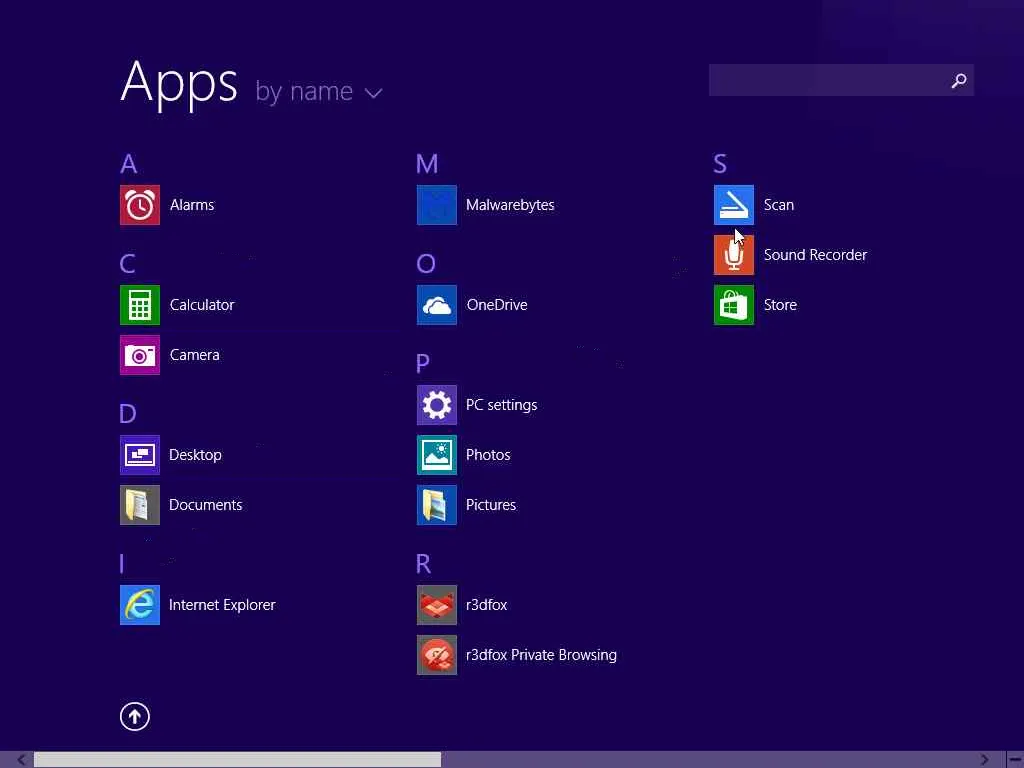Open the Camera app icon
The width and height of the screenshot is (1024, 768).
click(140, 355)
